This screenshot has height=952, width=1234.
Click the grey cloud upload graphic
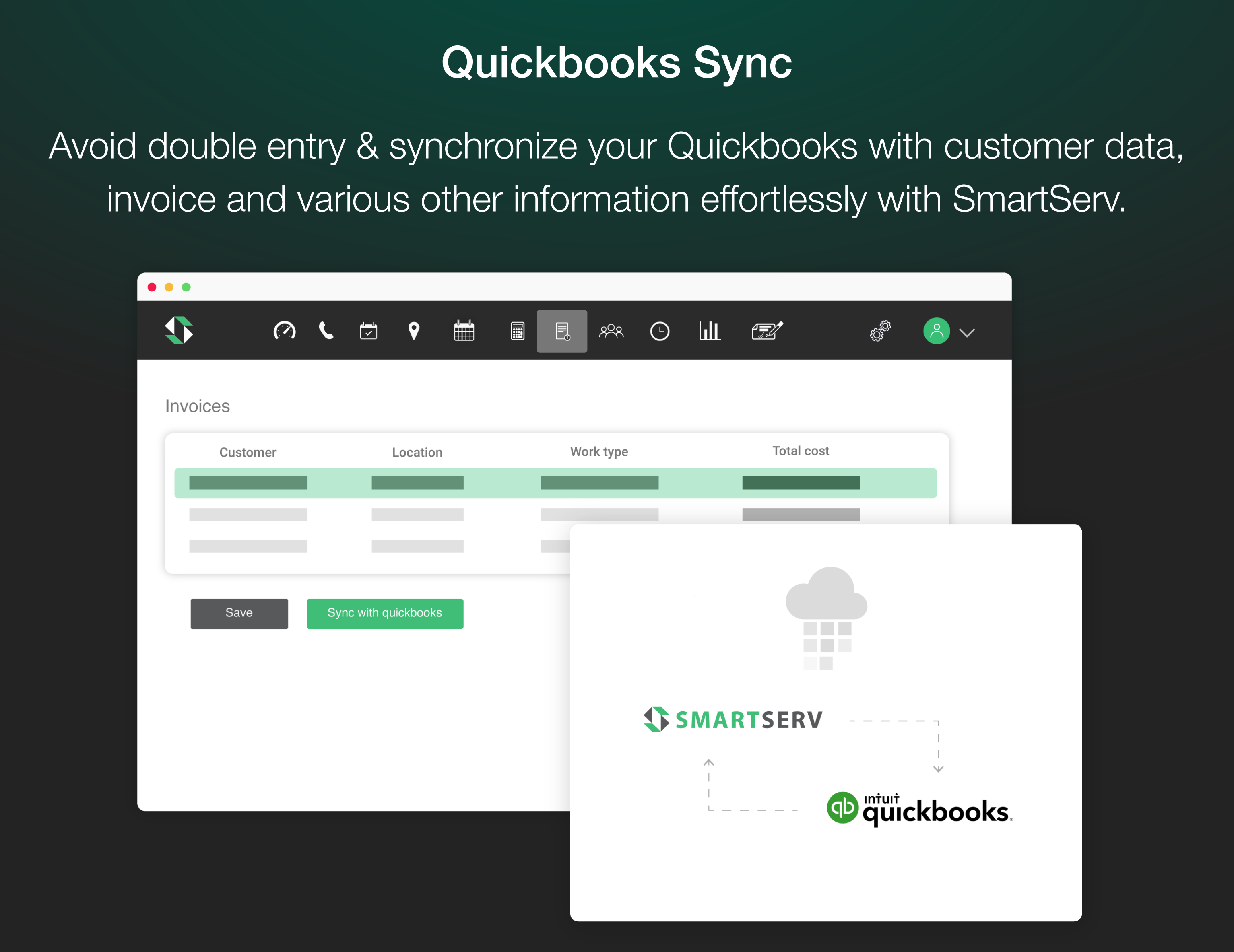pyautogui.click(x=827, y=618)
